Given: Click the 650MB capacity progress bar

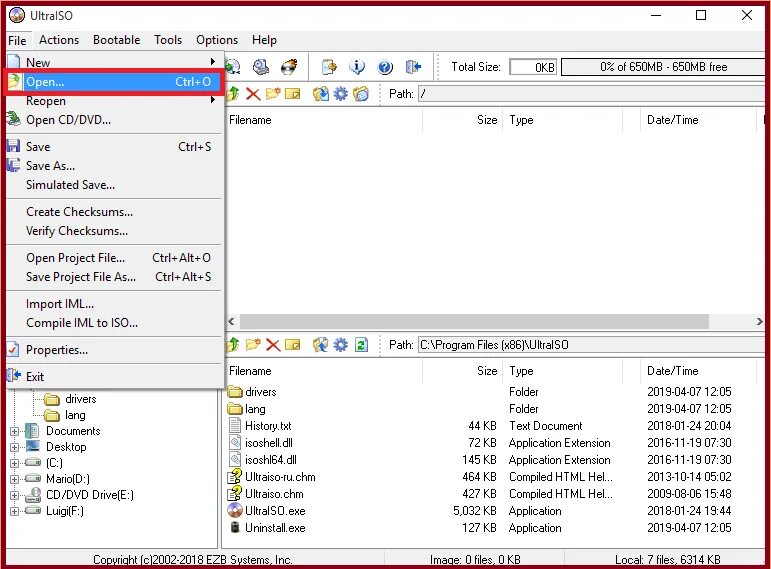Looking at the screenshot, I should [663, 67].
